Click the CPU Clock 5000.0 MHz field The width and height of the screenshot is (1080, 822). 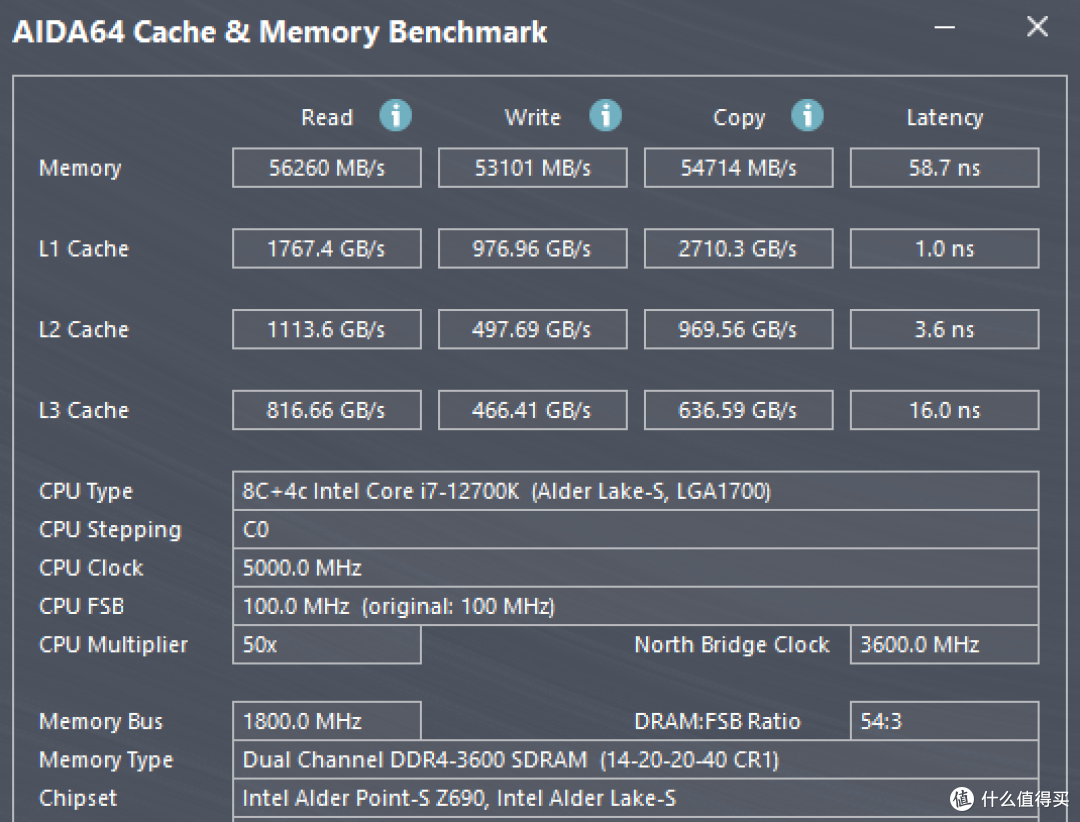point(636,568)
